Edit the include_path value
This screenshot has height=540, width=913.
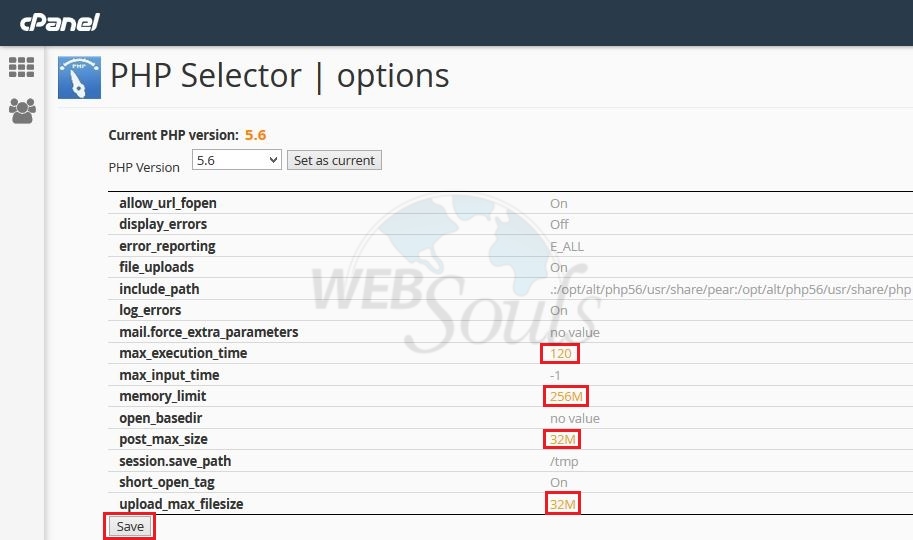(731, 290)
